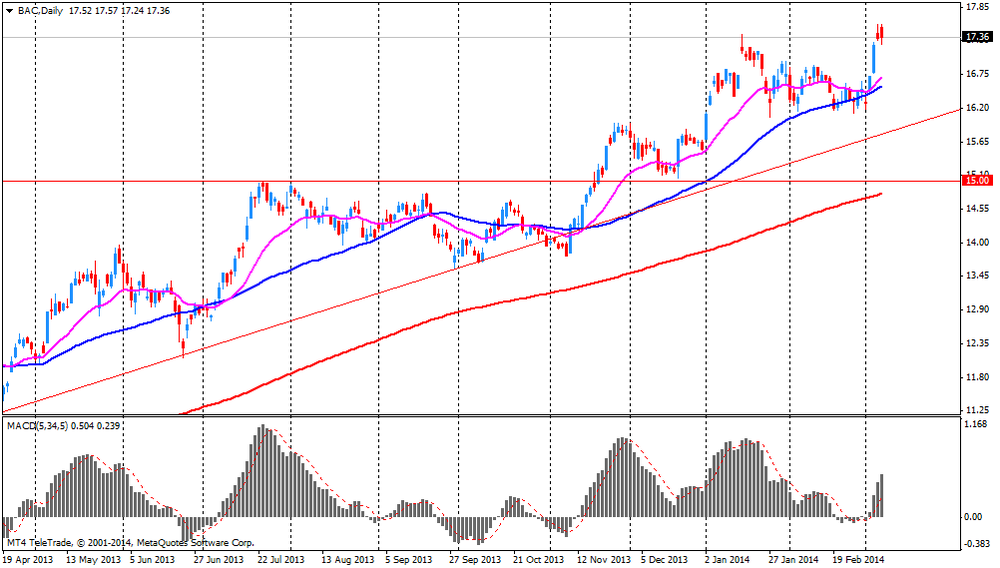Click the 21 Oct 2013 date label
This screenshot has height=568, width=1000.
point(539,560)
